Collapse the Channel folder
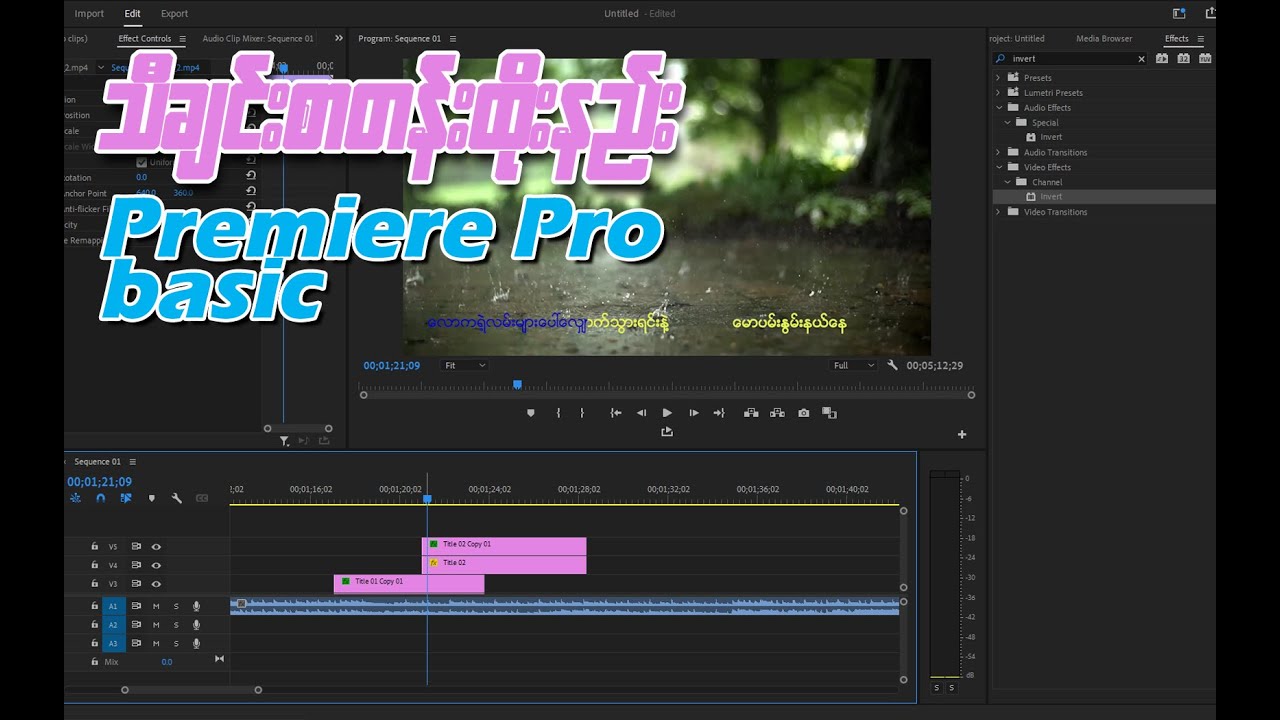Image resolution: width=1280 pixels, height=720 pixels. point(1007,182)
